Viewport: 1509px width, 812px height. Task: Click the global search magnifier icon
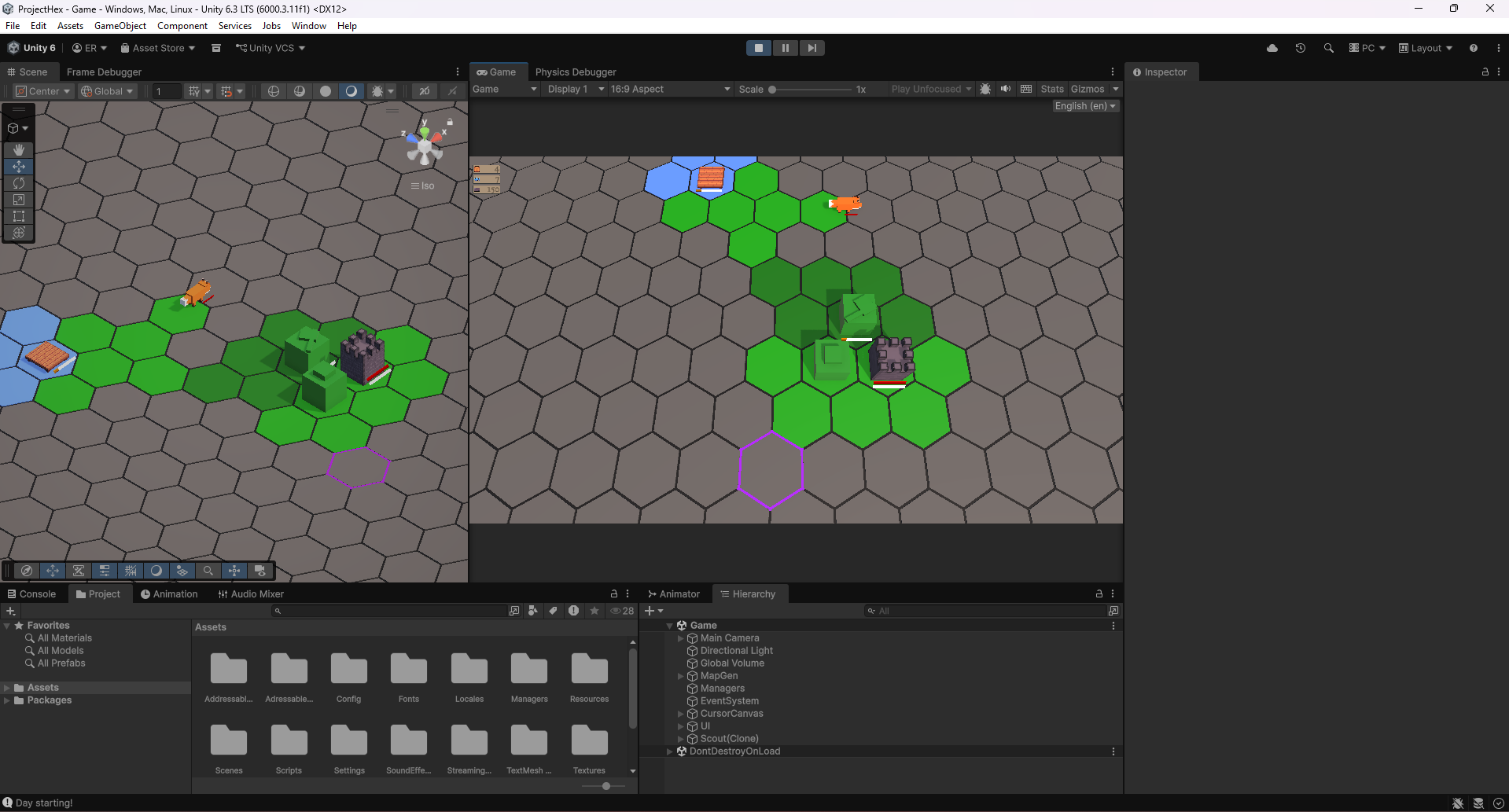pyautogui.click(x=1329, y=48)
